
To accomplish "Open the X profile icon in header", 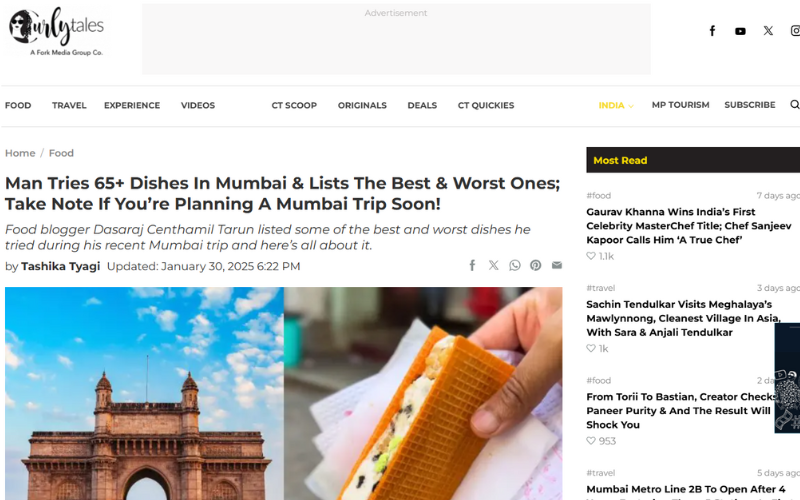I will pyautogui.click(x=768, y=31).
